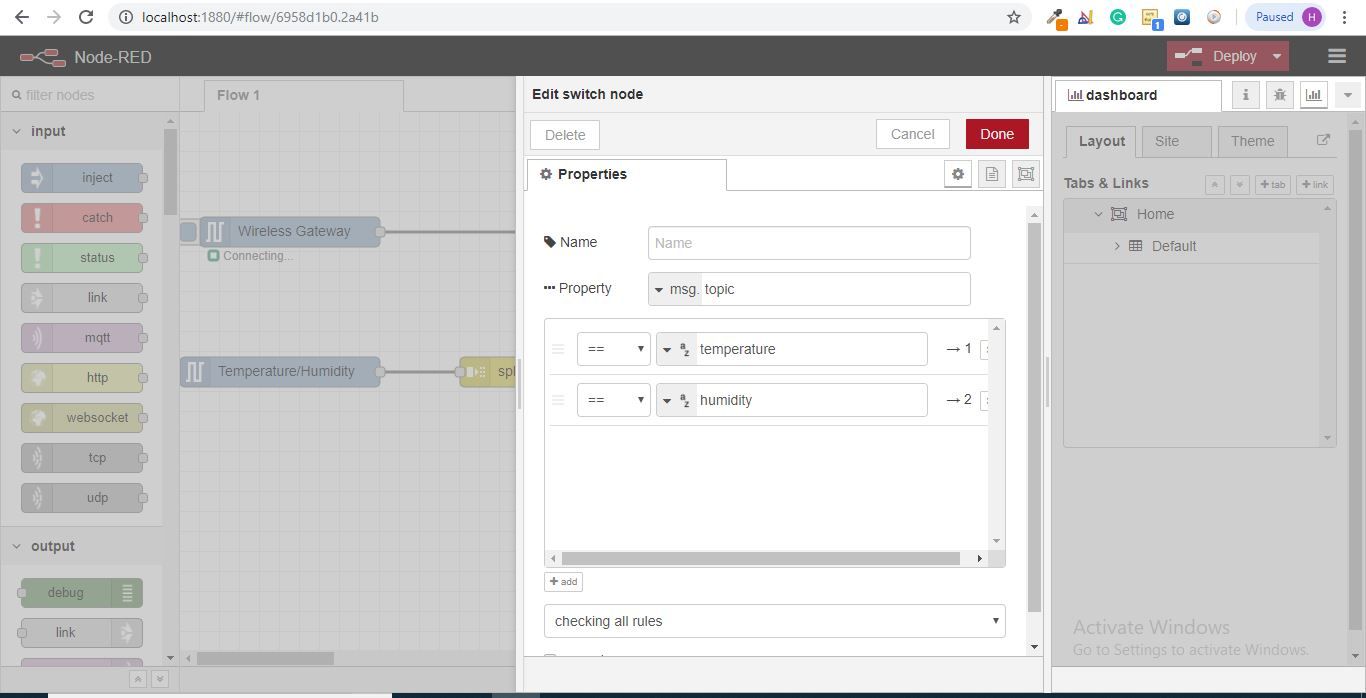
Task: Show the debug messages bug icon
Action: tap(1280, 95)
